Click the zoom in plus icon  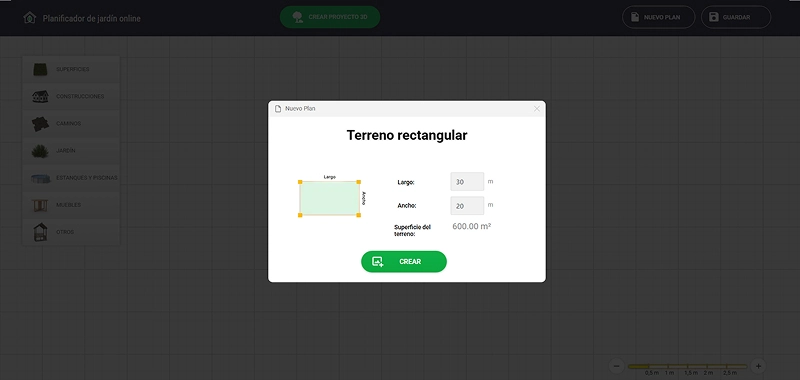[759, 366]
